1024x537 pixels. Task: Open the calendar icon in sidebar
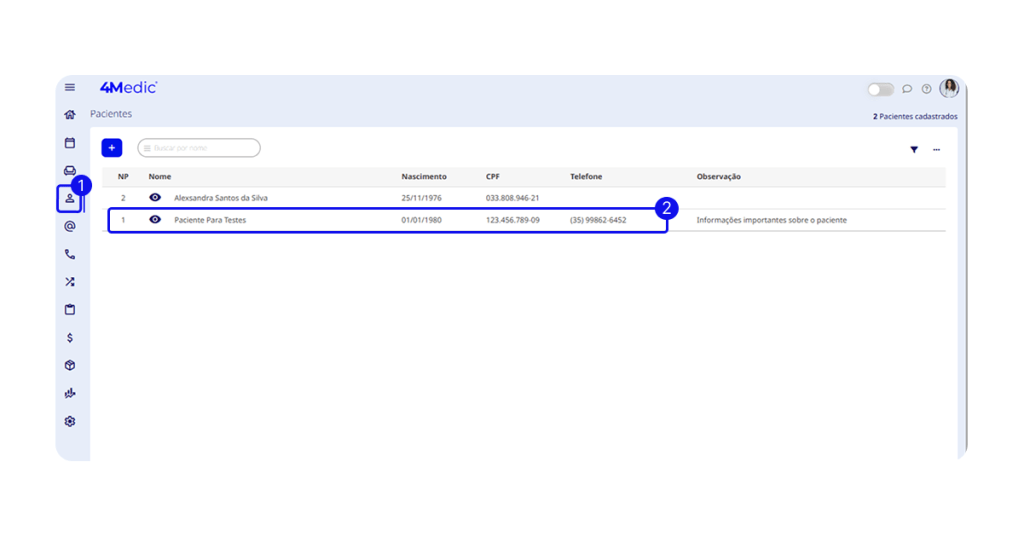(70, 143)
